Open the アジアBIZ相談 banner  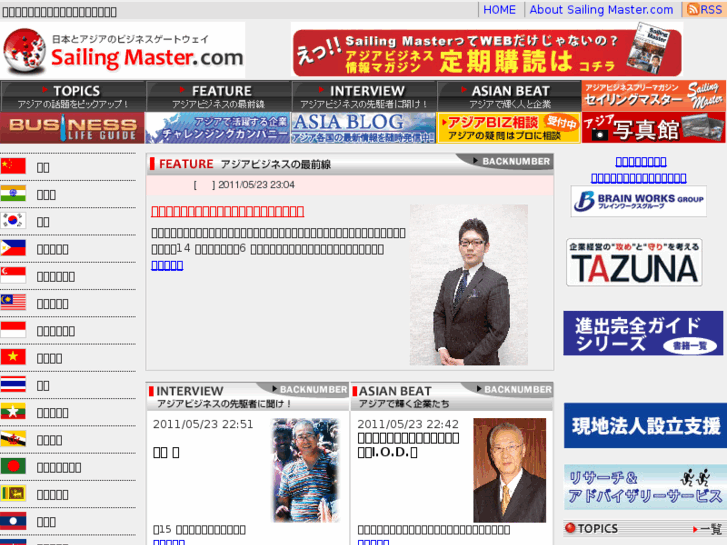509,128
